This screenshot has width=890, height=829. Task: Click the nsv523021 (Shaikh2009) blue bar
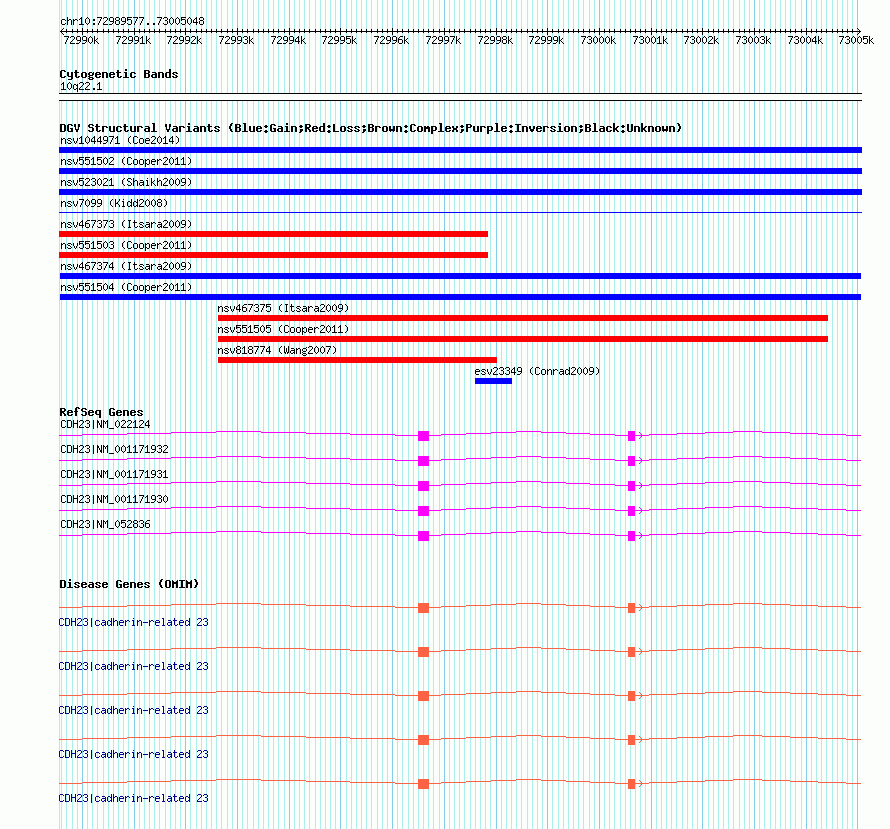click(x=460, y=192)
